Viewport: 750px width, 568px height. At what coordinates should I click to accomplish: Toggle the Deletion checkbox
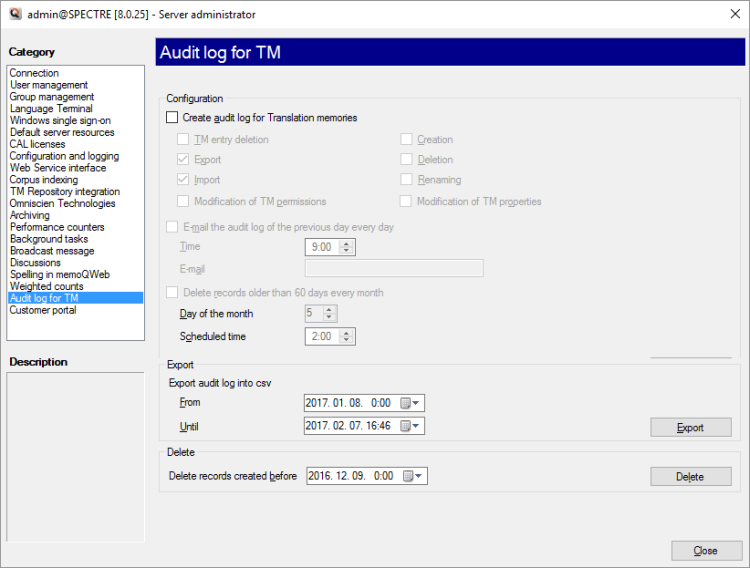pyautogui.click(x=406, y=159)
